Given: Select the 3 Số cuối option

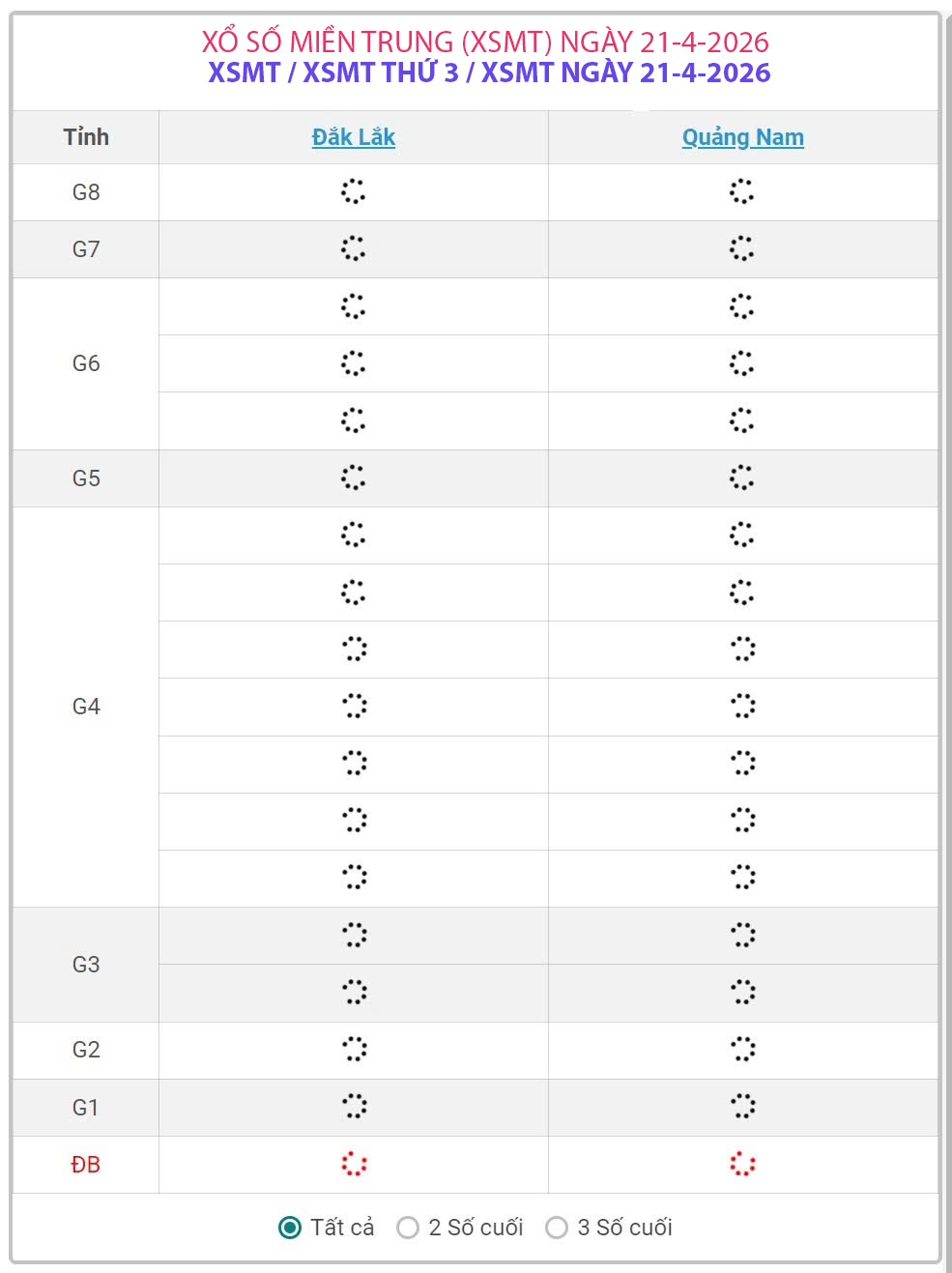Looking at the screenshot, I should (557, 1228).
